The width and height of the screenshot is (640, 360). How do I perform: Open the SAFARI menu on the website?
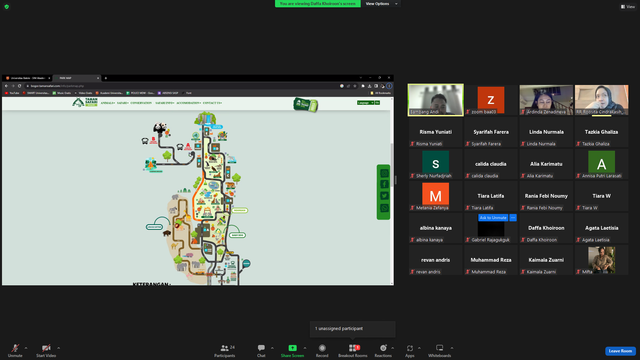tap(123, 103)
